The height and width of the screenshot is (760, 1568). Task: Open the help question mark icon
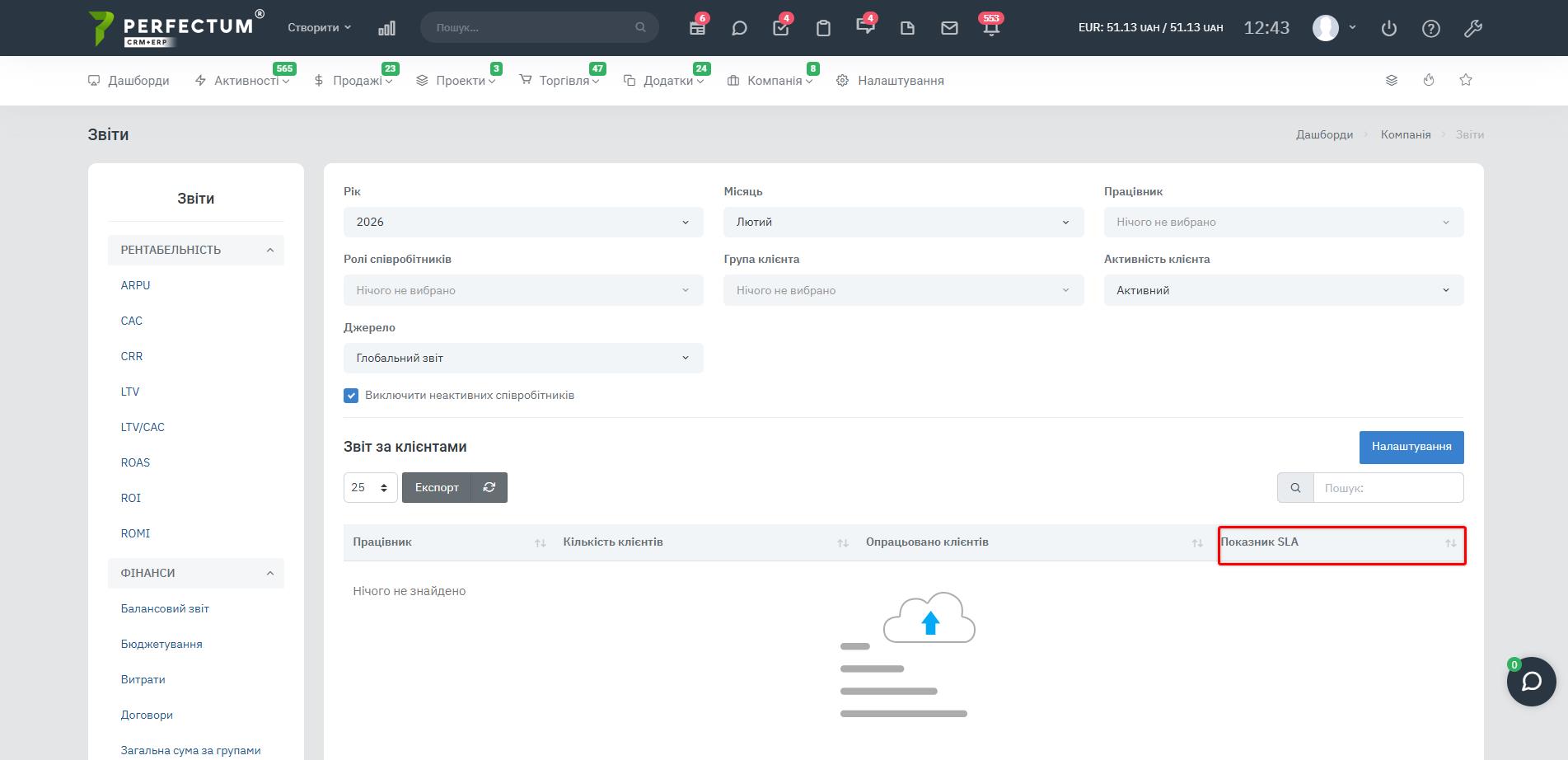[x=1431, y=28]
